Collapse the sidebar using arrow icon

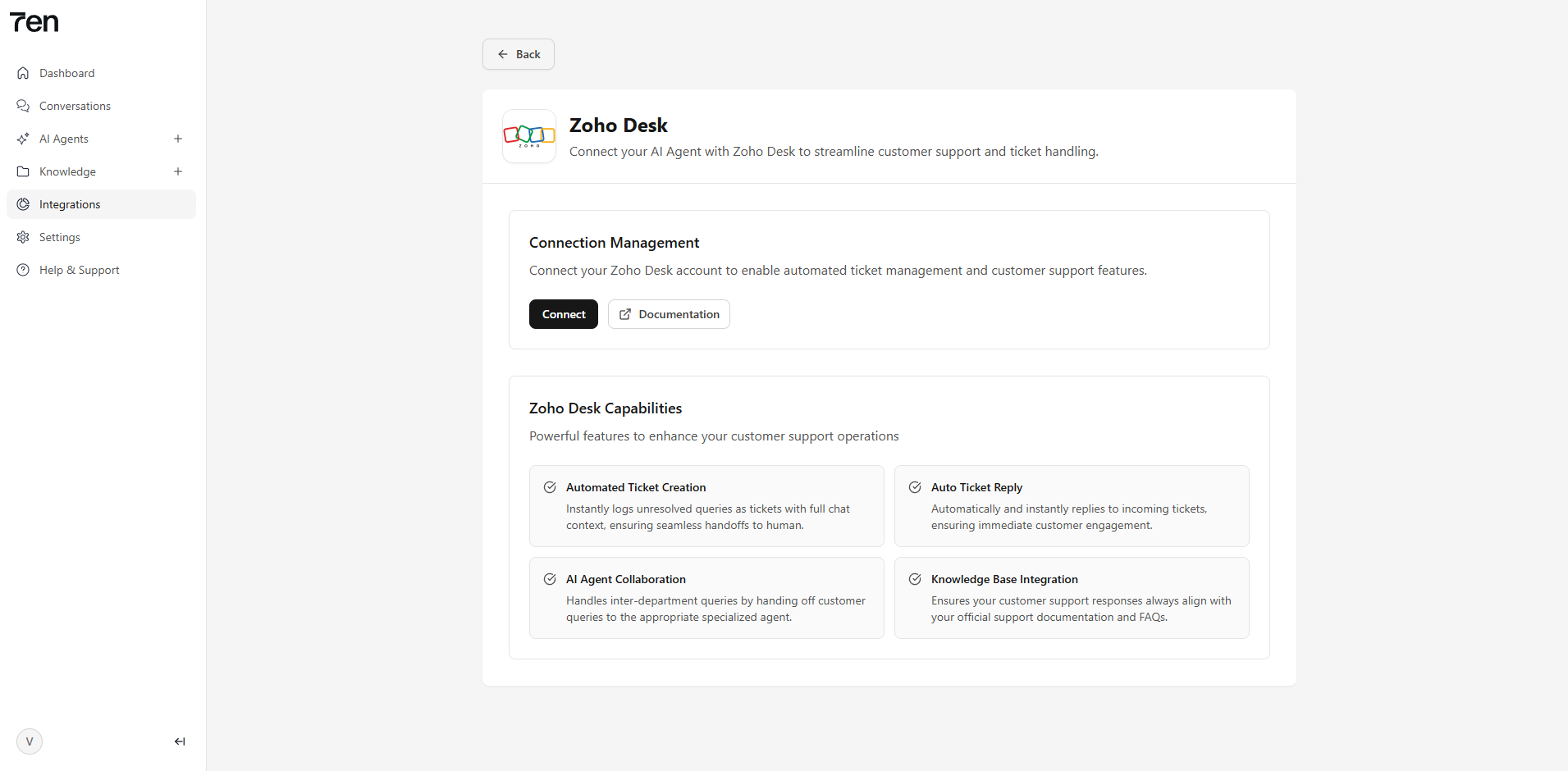click(x=180, y=741)
